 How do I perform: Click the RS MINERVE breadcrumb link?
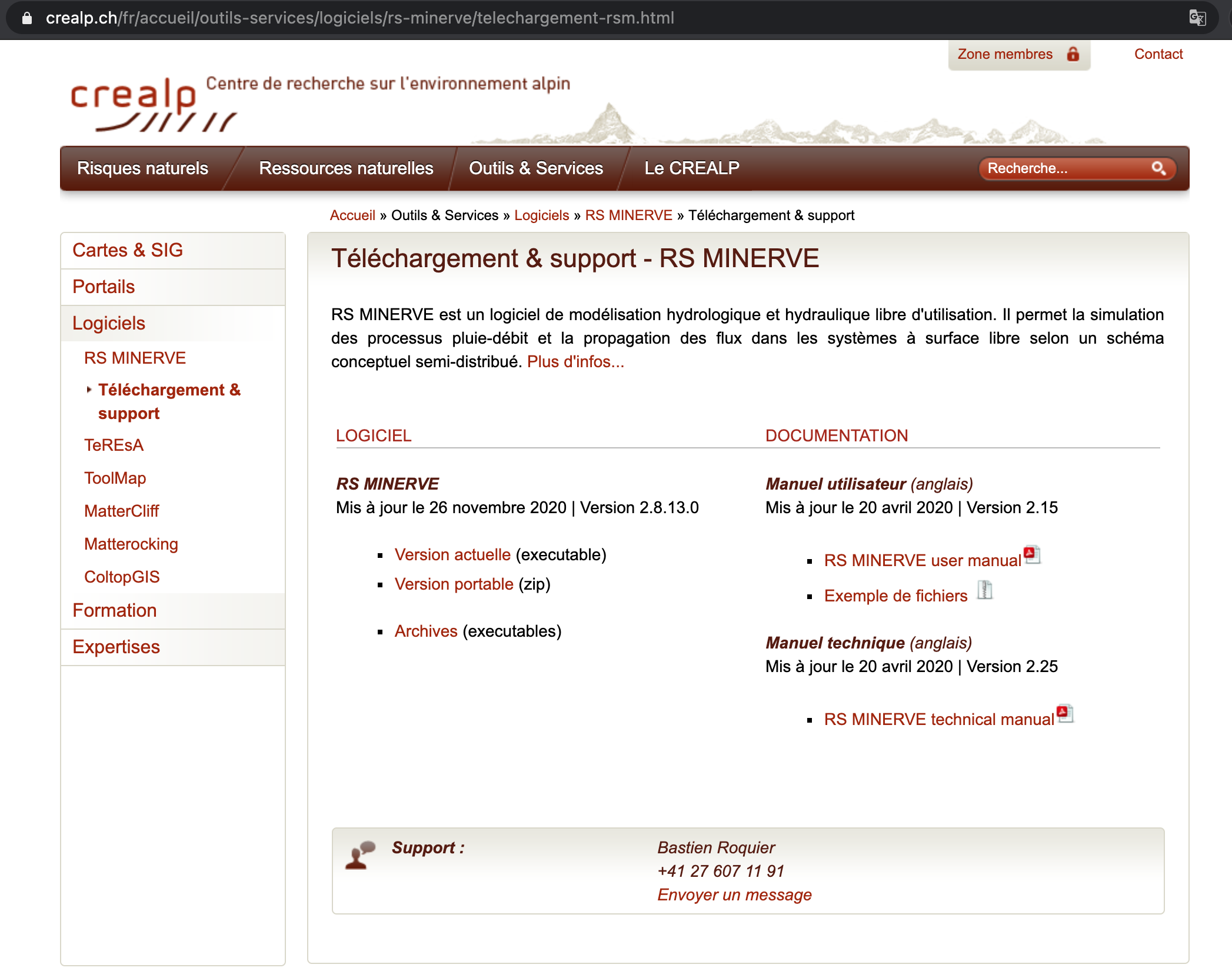point(629,215)
